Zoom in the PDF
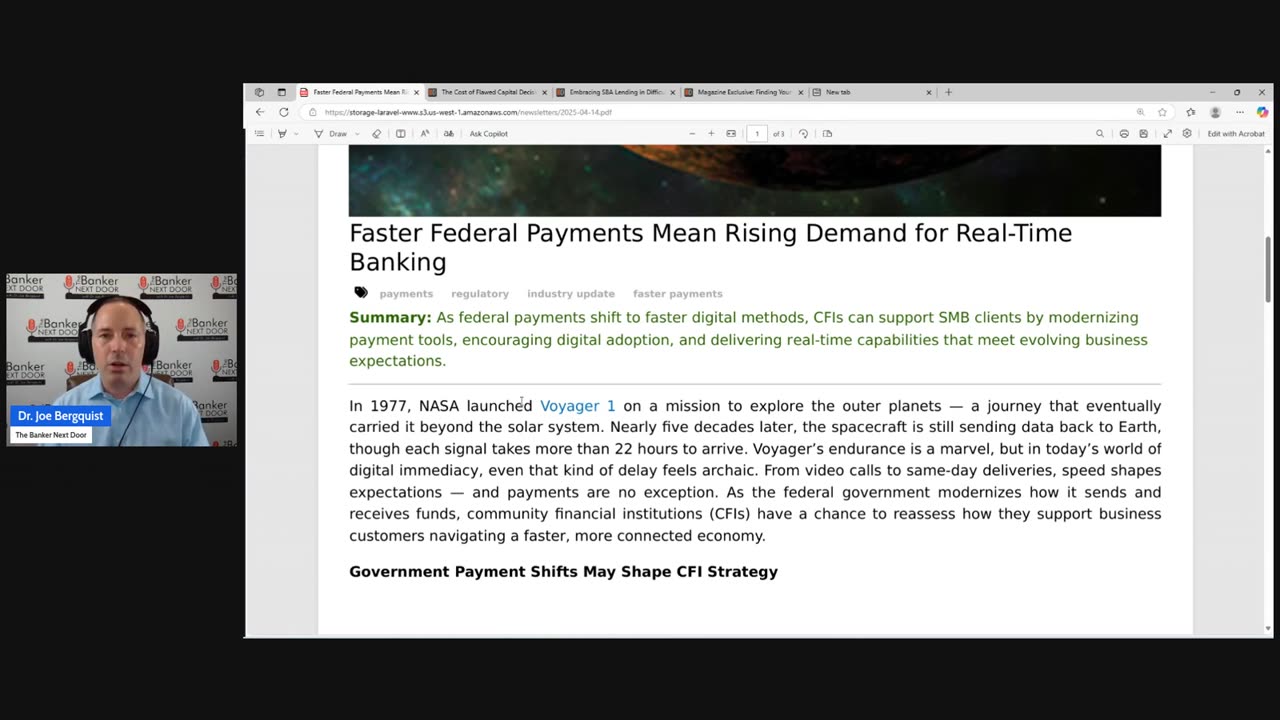1280x720 pixels. click(711, 133)
